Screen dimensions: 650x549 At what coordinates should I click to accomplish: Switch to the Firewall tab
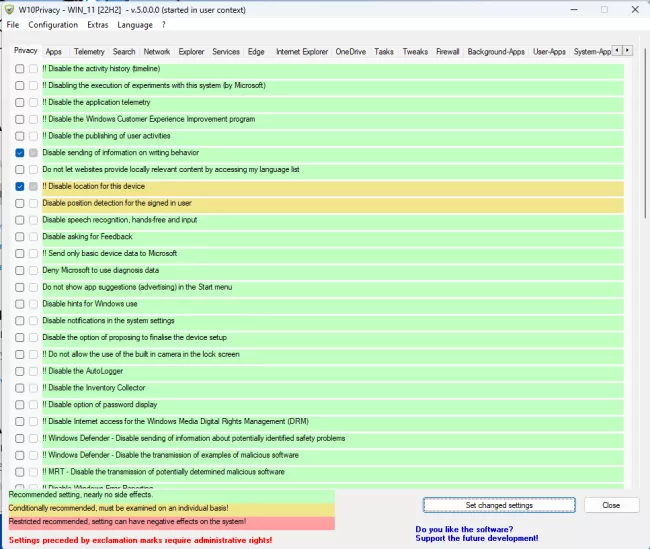point(447,51)
